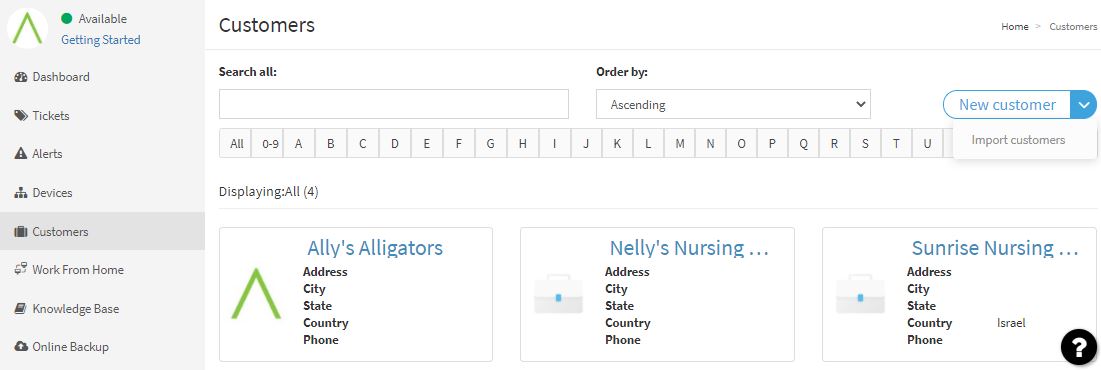This screenshot has width=1101, height=370.
Task: Toggle the New customer dropdown arrow
Action: (x=1083, y=105)
